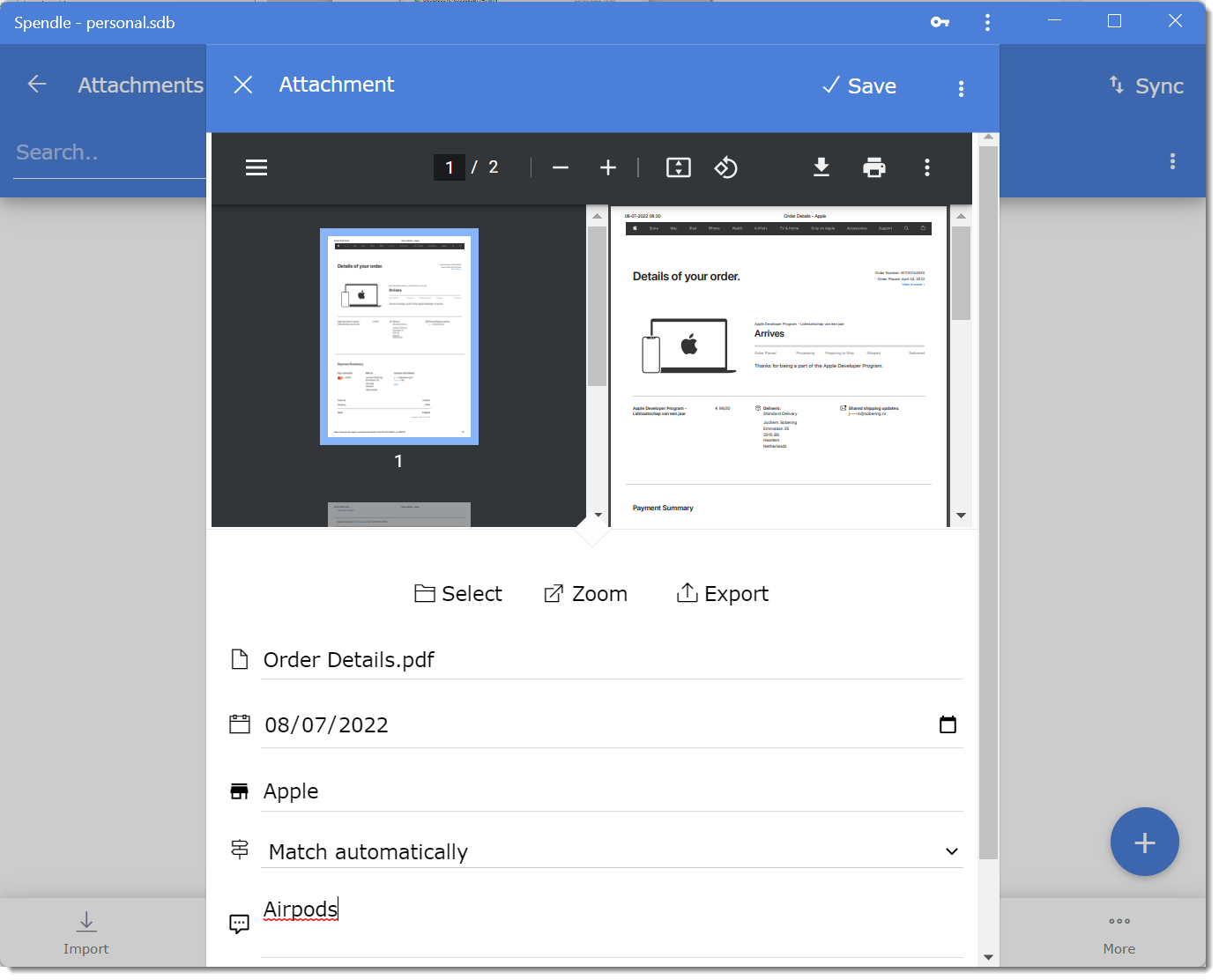Open attachment with Zoom button
The height and width of the screenshot is (980, 1219).
click(585, 594)
